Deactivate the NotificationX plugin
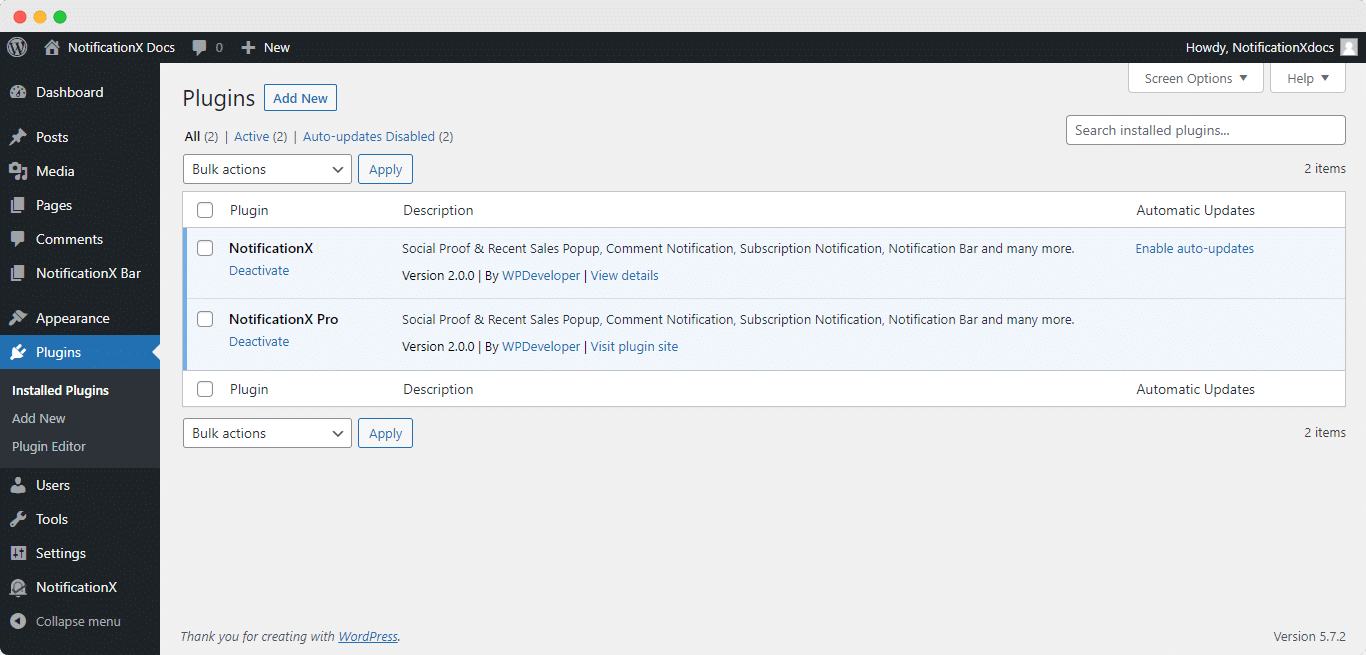The image size is (1366, 655). (259, 270)
